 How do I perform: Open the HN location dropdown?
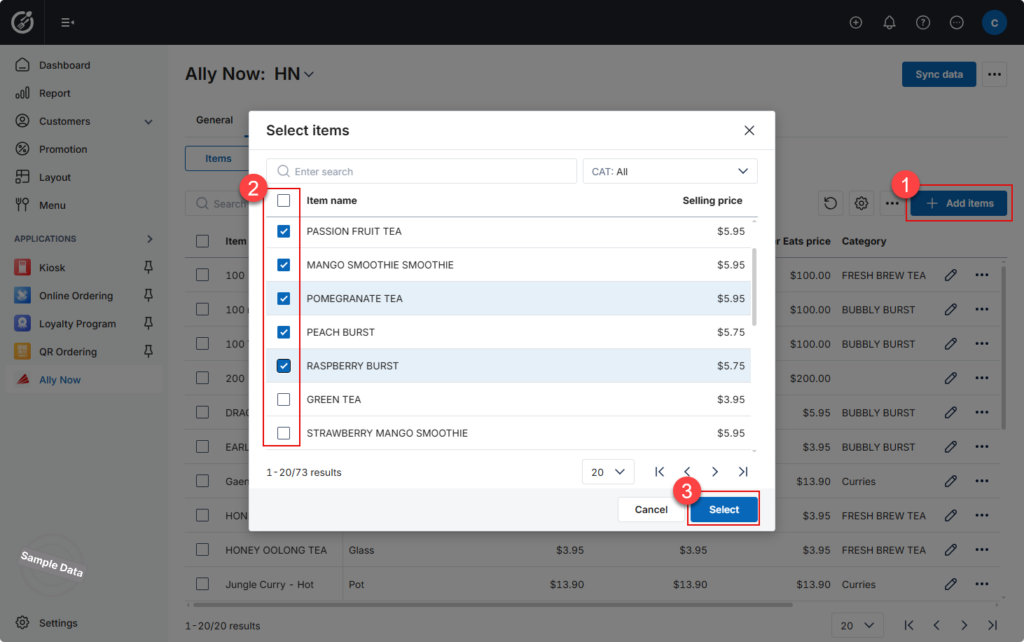pos(294,74)
